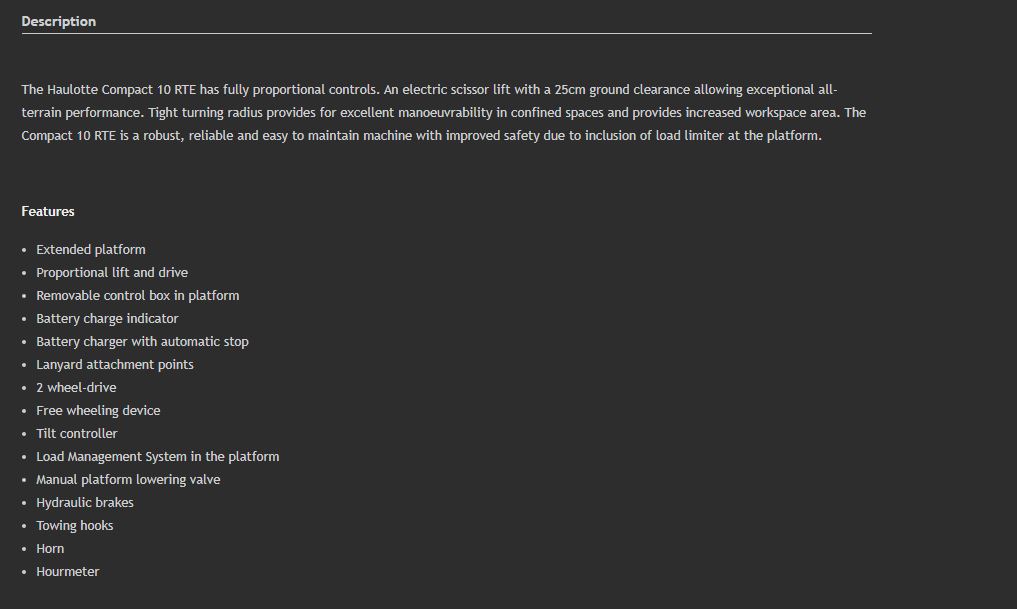Click the Hourmeter list item
Image resolution: width=1017 pixels, height=609 pixels.
tap(67, 572)
